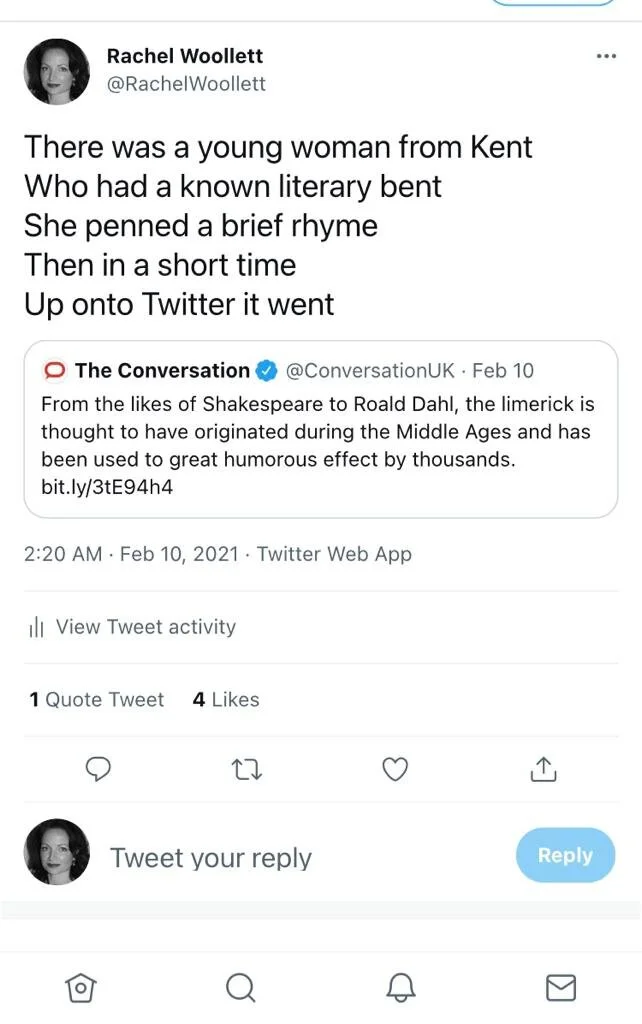
Task: Open the Search magnifier tab
Action: [x=240, y=988]
